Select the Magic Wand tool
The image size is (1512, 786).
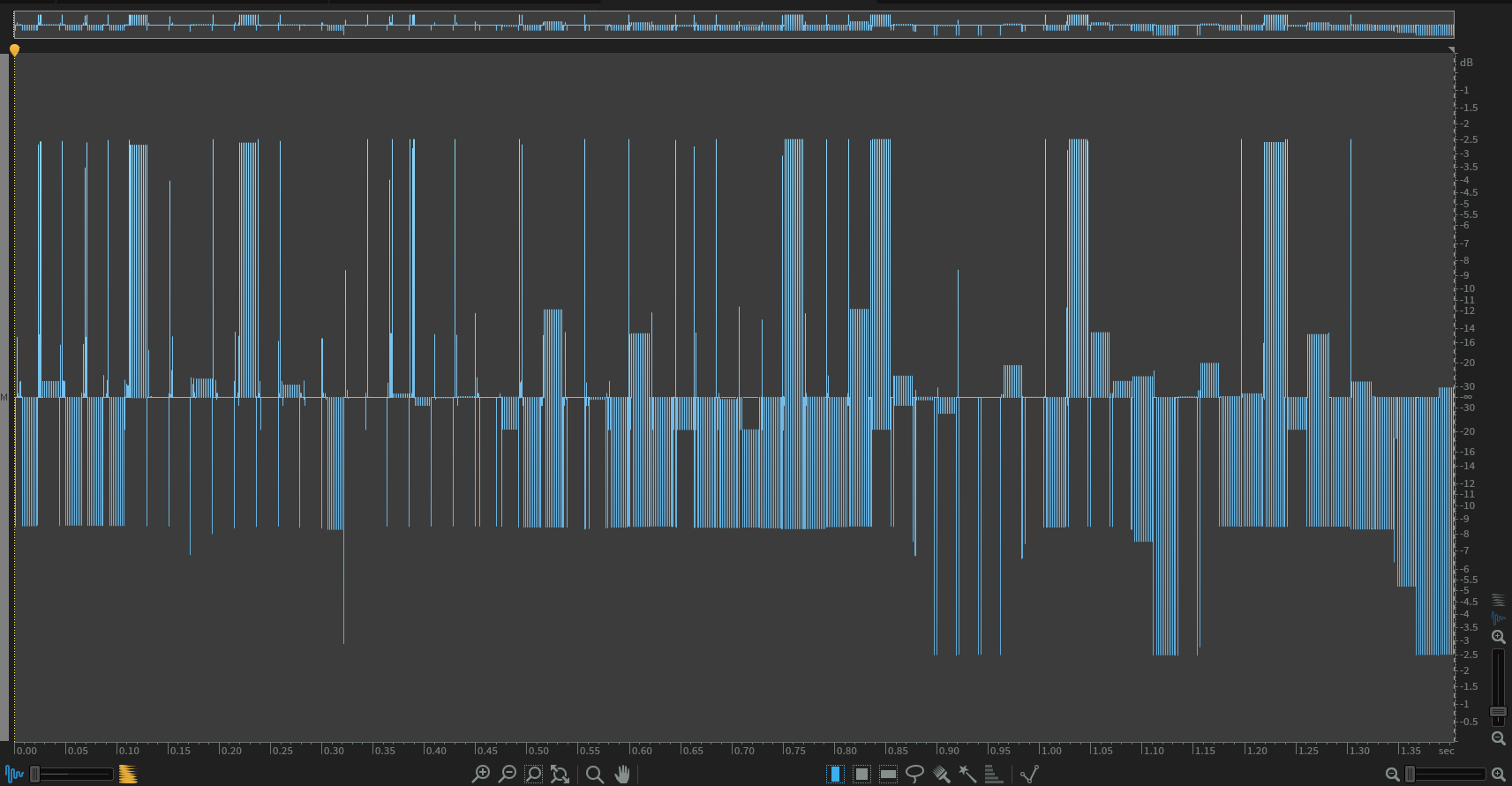967,775
